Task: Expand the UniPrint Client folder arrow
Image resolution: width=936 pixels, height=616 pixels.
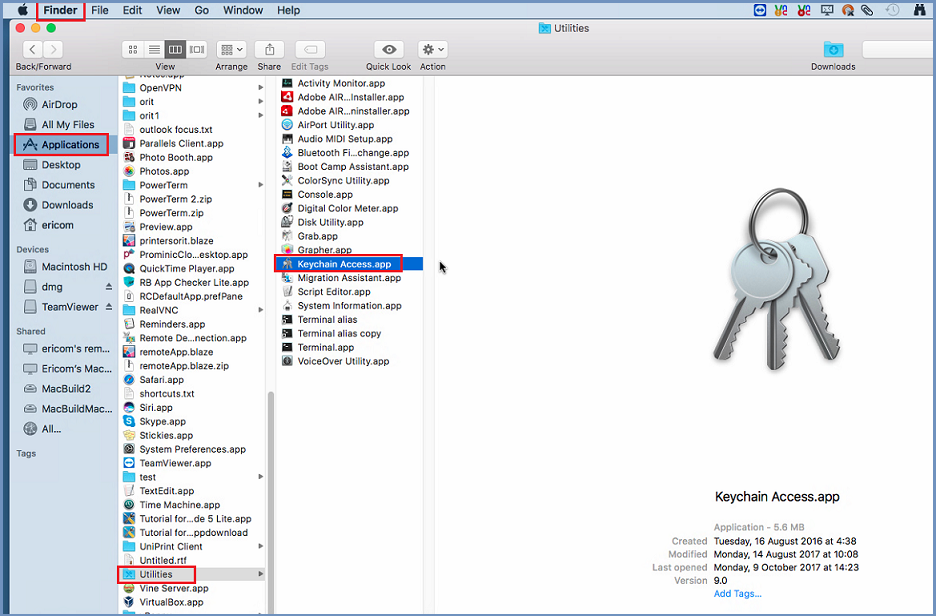Action: coord(260,546)
